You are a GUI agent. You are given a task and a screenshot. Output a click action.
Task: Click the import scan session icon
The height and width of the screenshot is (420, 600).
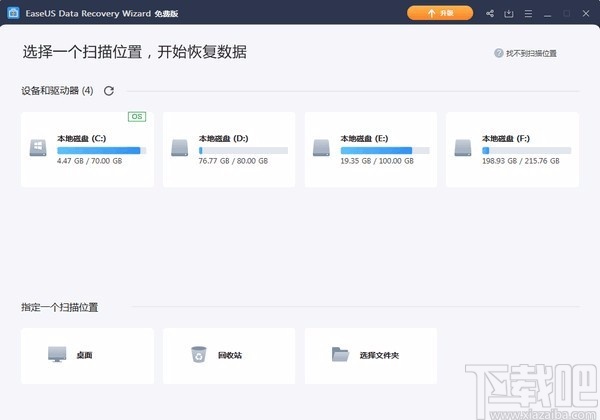tap(509, 14)
